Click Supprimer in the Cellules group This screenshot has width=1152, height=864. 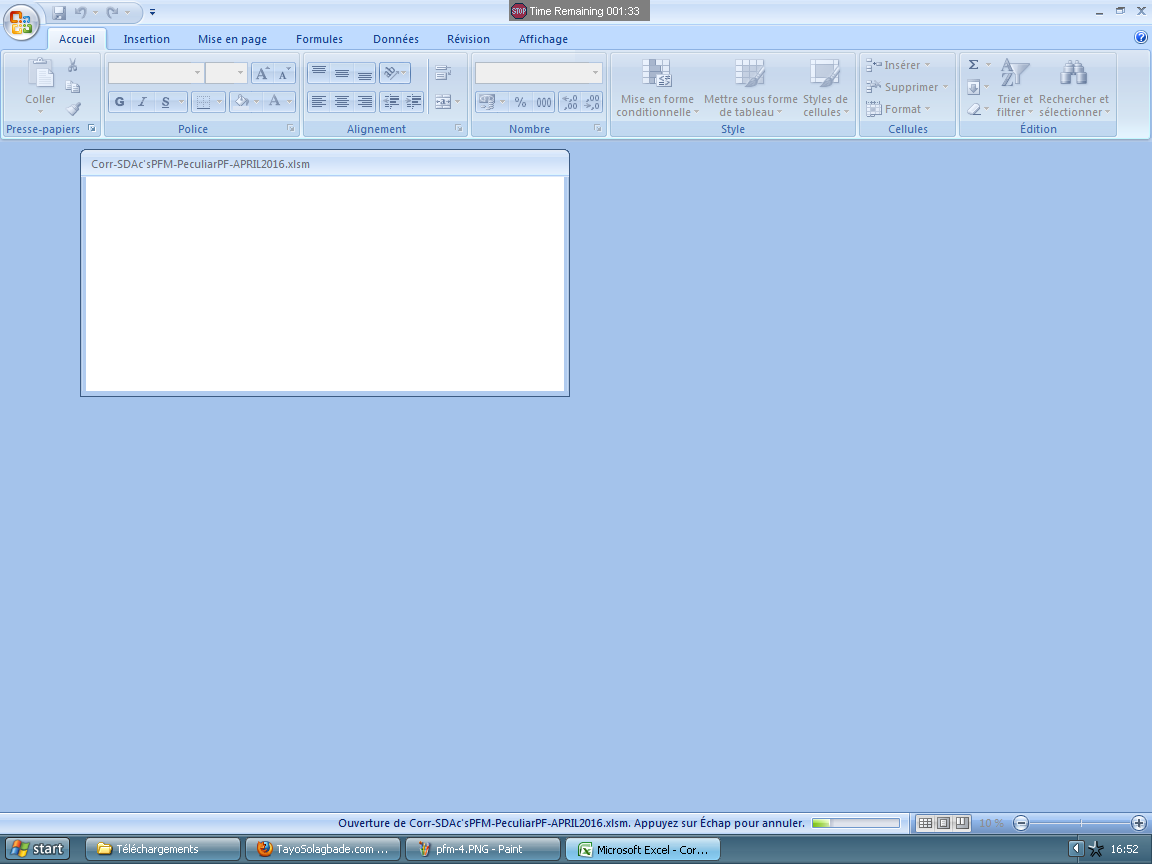click(x=907, y=87)
